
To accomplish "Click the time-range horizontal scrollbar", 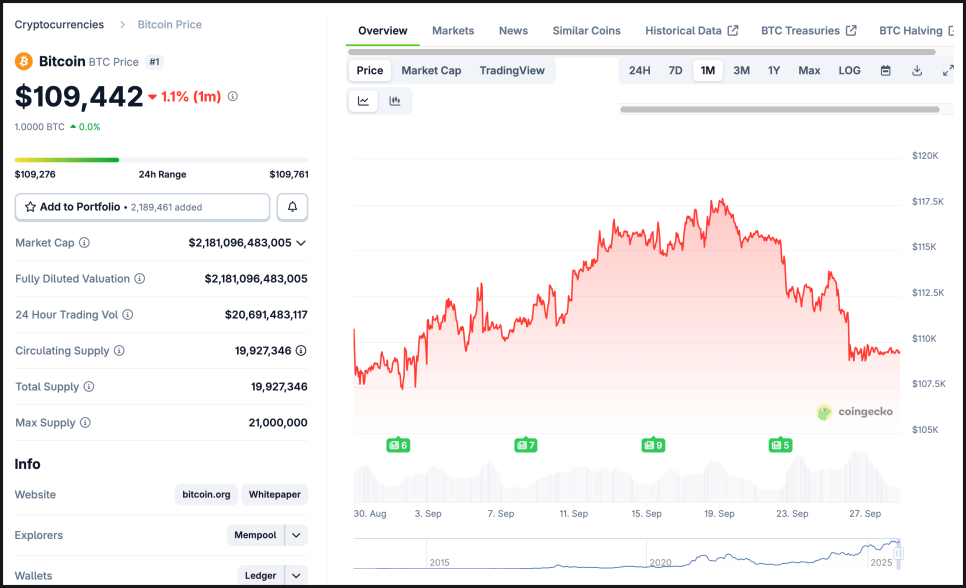I will (779, 109).
